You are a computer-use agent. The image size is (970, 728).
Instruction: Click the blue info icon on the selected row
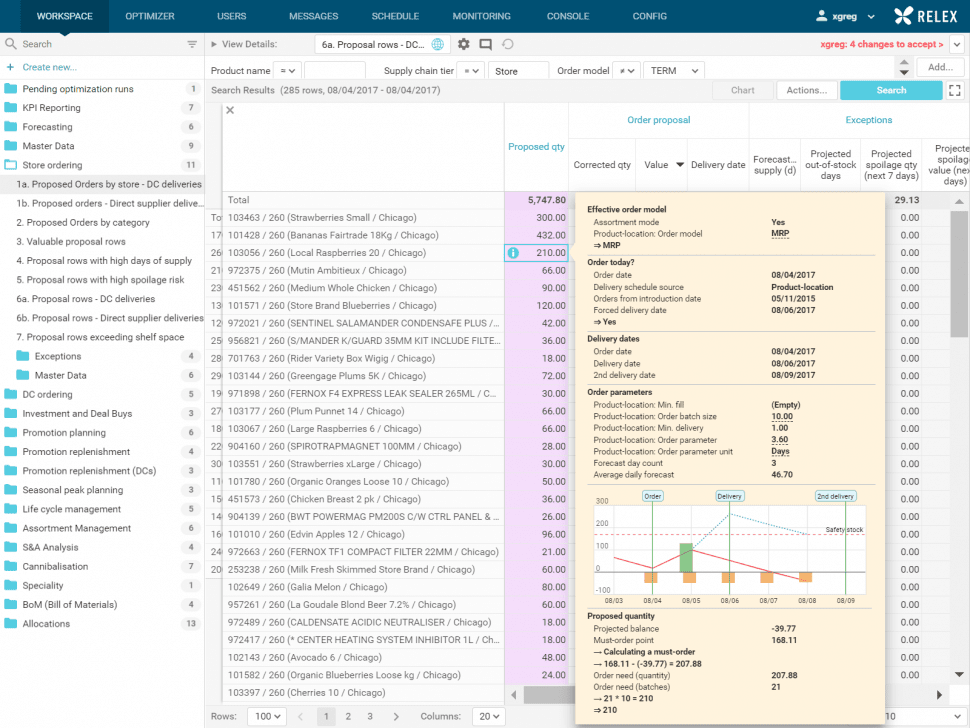click(x=512, y=253)
